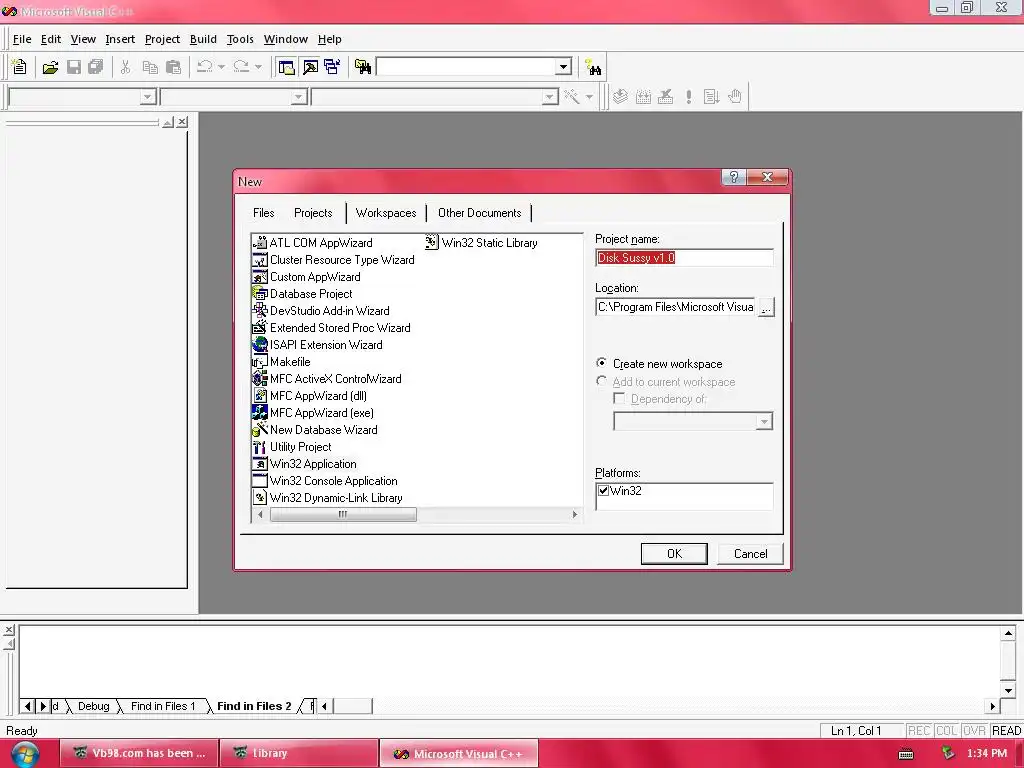Click the New Text File toolbar icon

[x=20, y=67]
